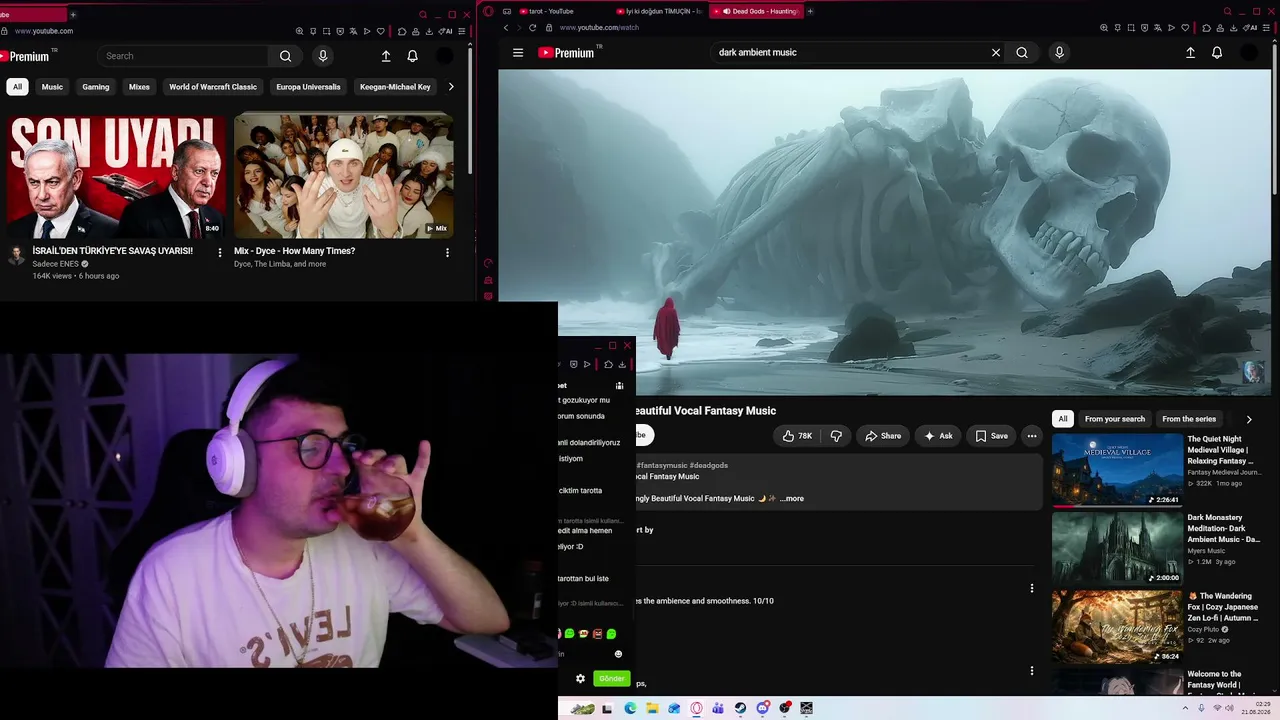Open the Sadece ENES channel link

(55, 264)
